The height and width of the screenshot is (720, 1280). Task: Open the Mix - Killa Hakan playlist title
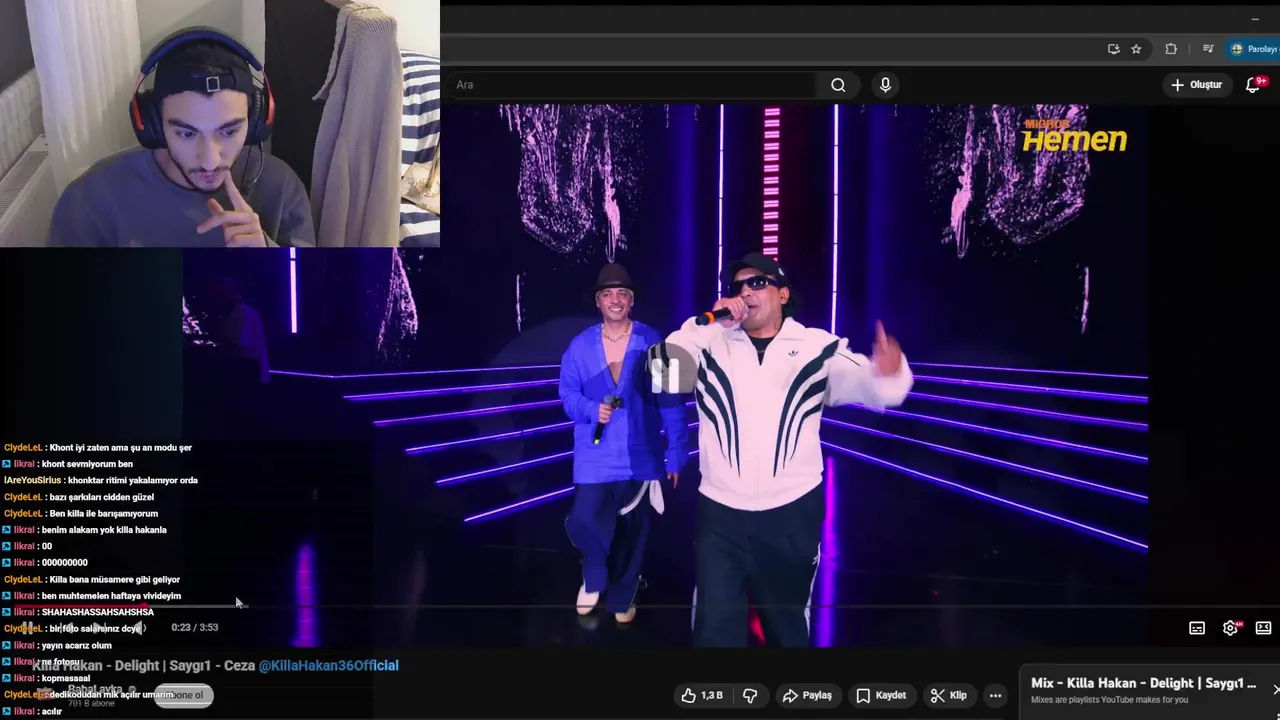1143,683
